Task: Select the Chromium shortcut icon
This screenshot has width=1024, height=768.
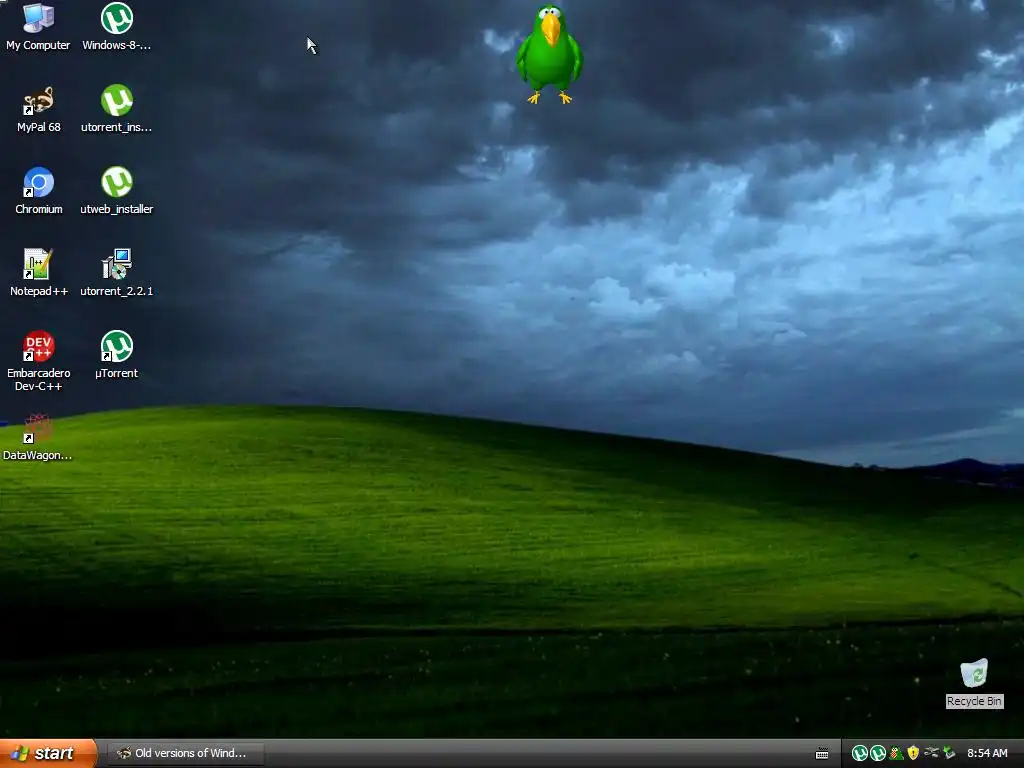Action: tap(39, 191)
